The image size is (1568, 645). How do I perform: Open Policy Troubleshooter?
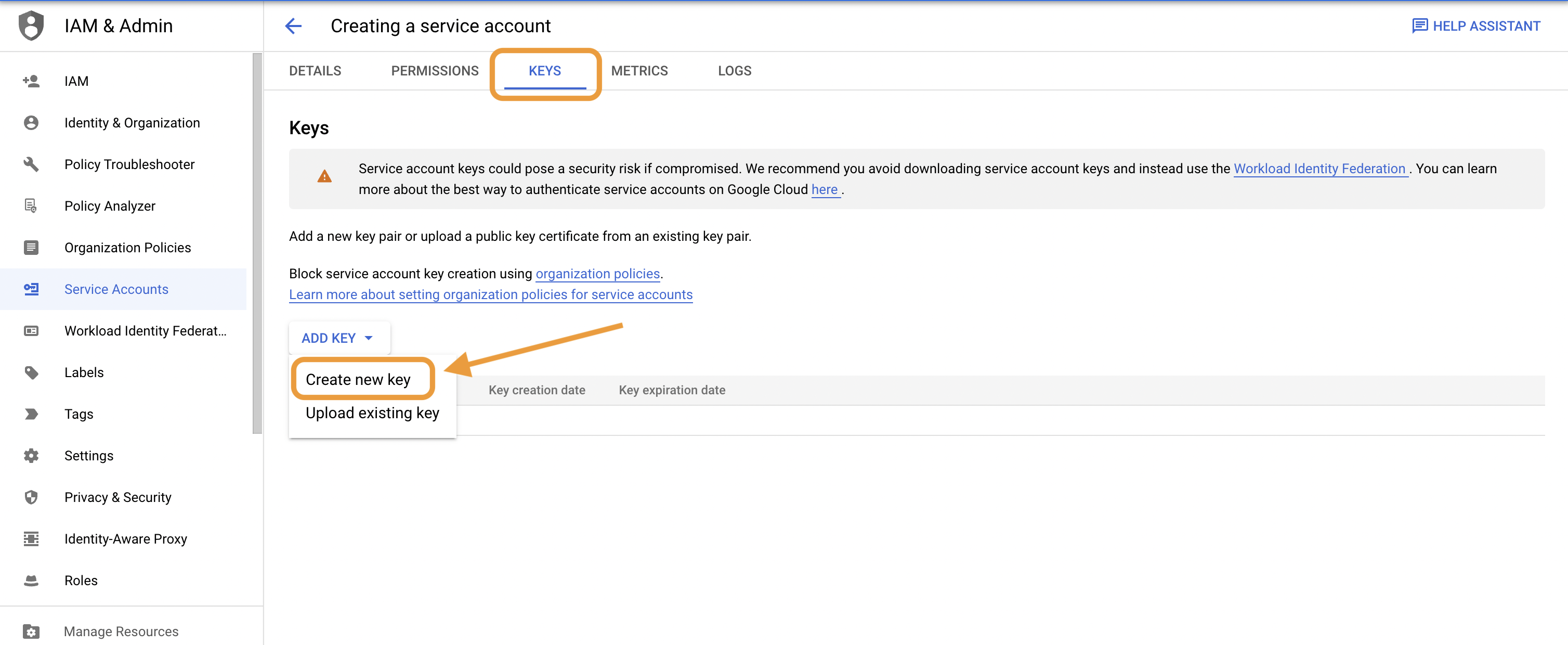pos(123,164)
